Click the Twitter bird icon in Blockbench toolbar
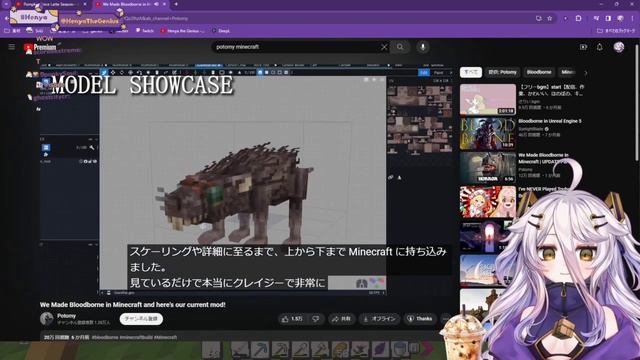 point(104,73)
